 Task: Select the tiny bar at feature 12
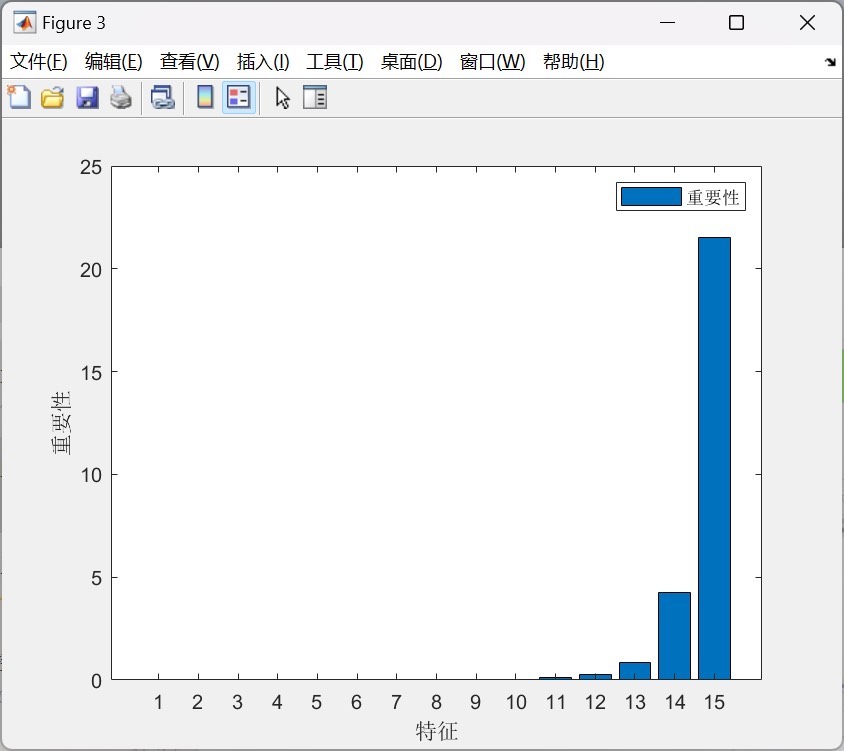595,677
